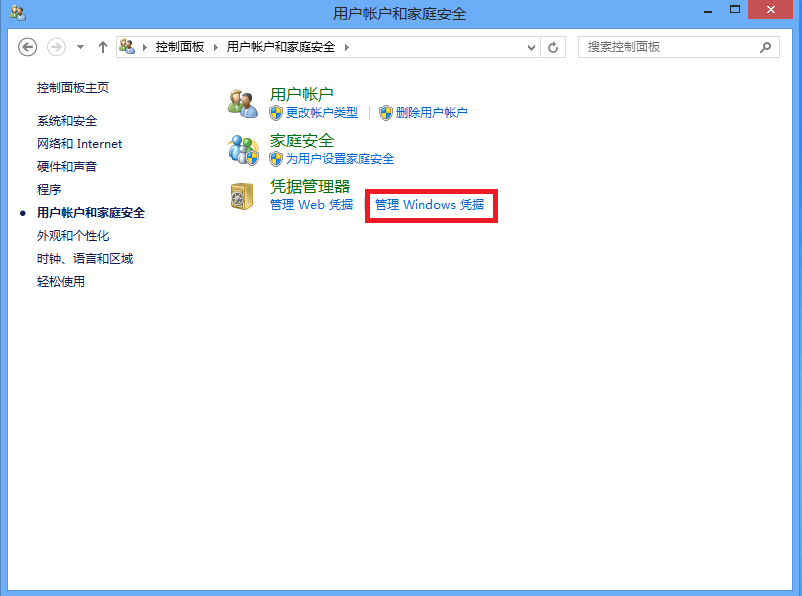Open 网络和 Internet category
The image size is (802, 596).
pyautogui.click(x=79, y=144)
